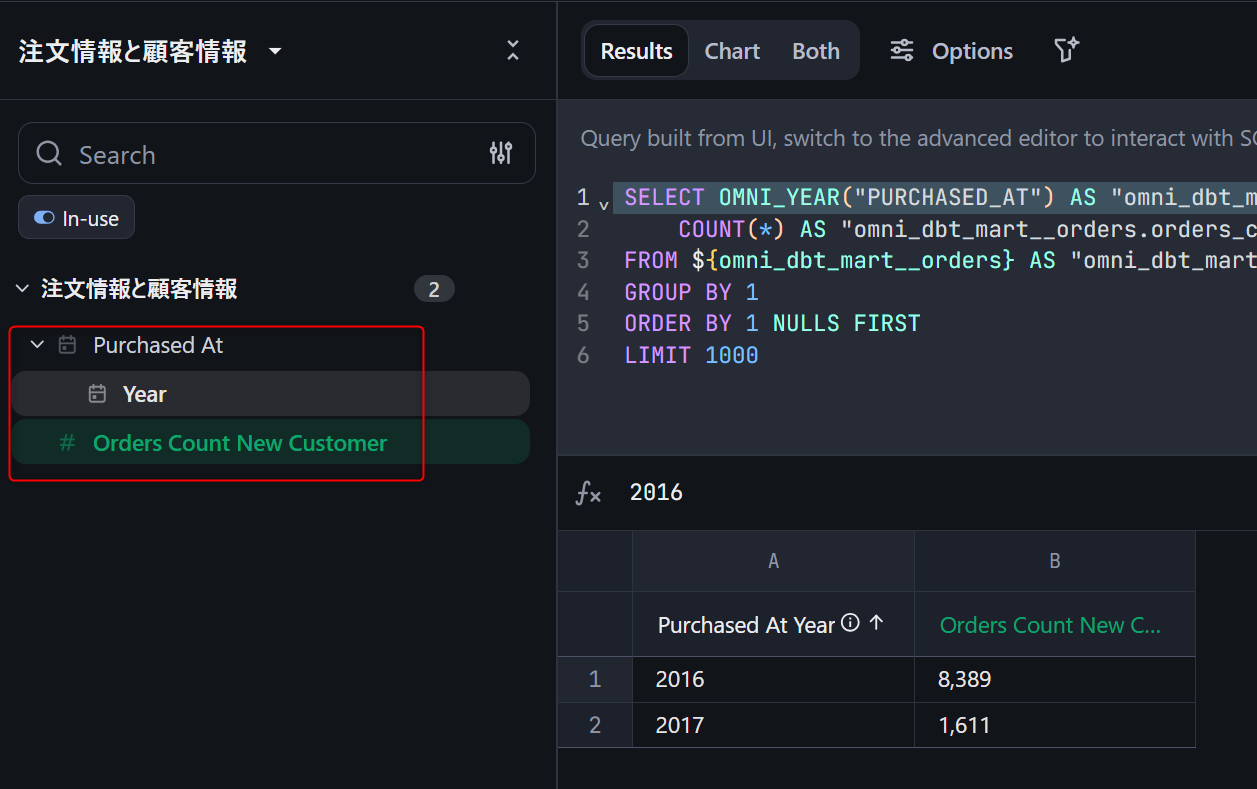Switch to the Chart tab
Image resolution: width=1257 pixels, height=789 pixels.
(x=732, y=51)
